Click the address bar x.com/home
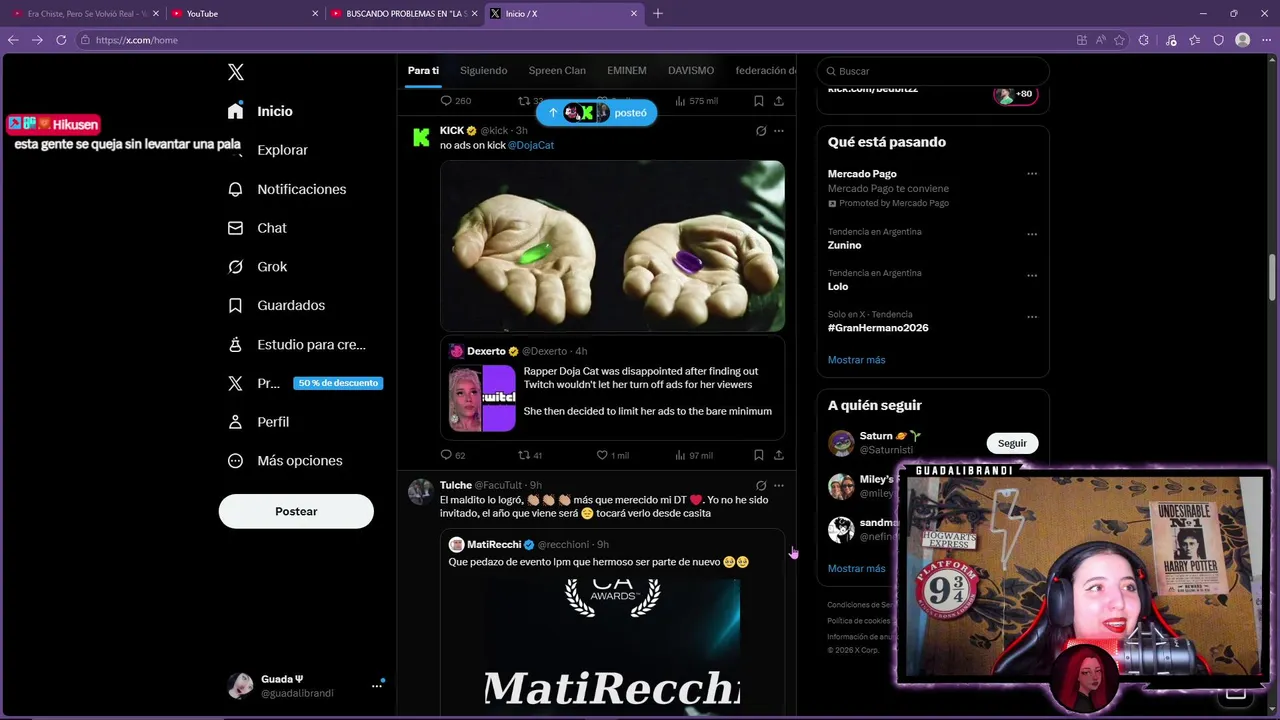1280x720 pixels. pyautogui.click(x=570, y=40)
